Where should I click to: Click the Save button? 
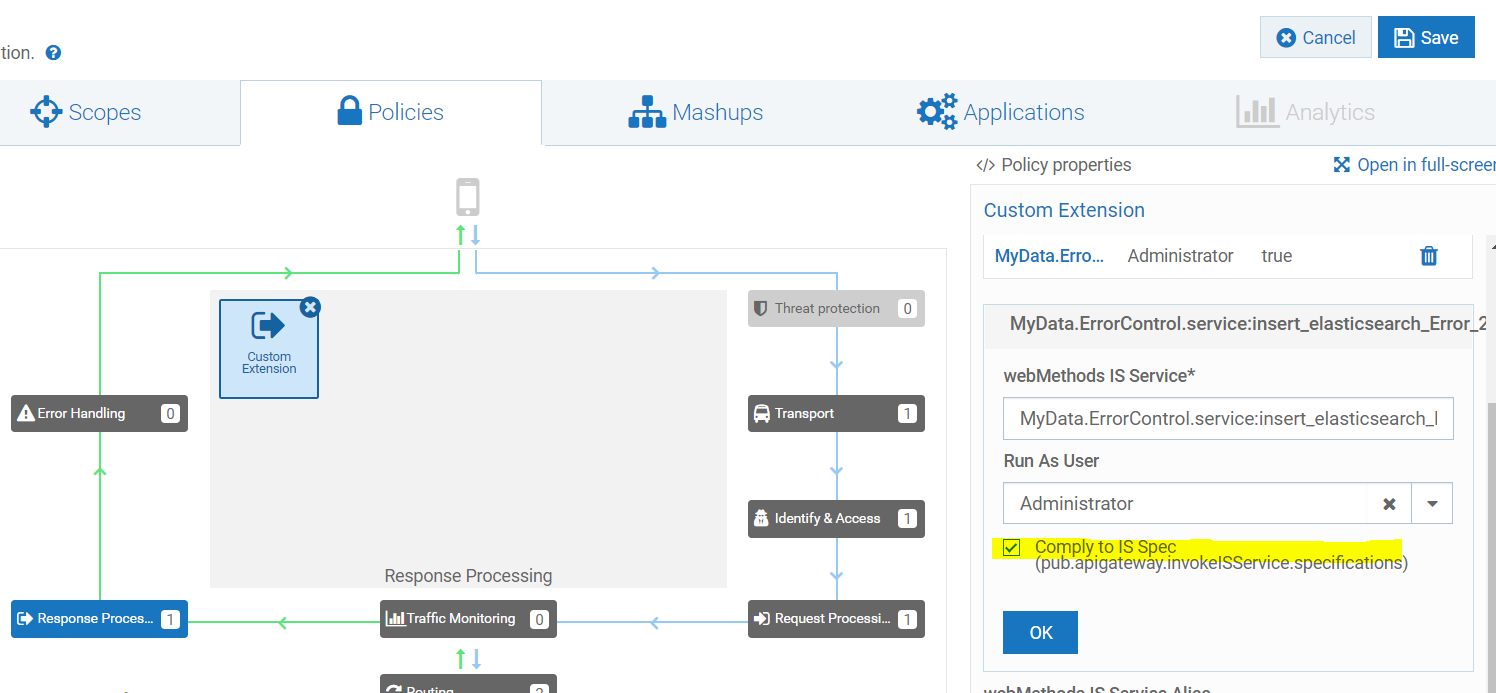click(x=1425, y=38)
